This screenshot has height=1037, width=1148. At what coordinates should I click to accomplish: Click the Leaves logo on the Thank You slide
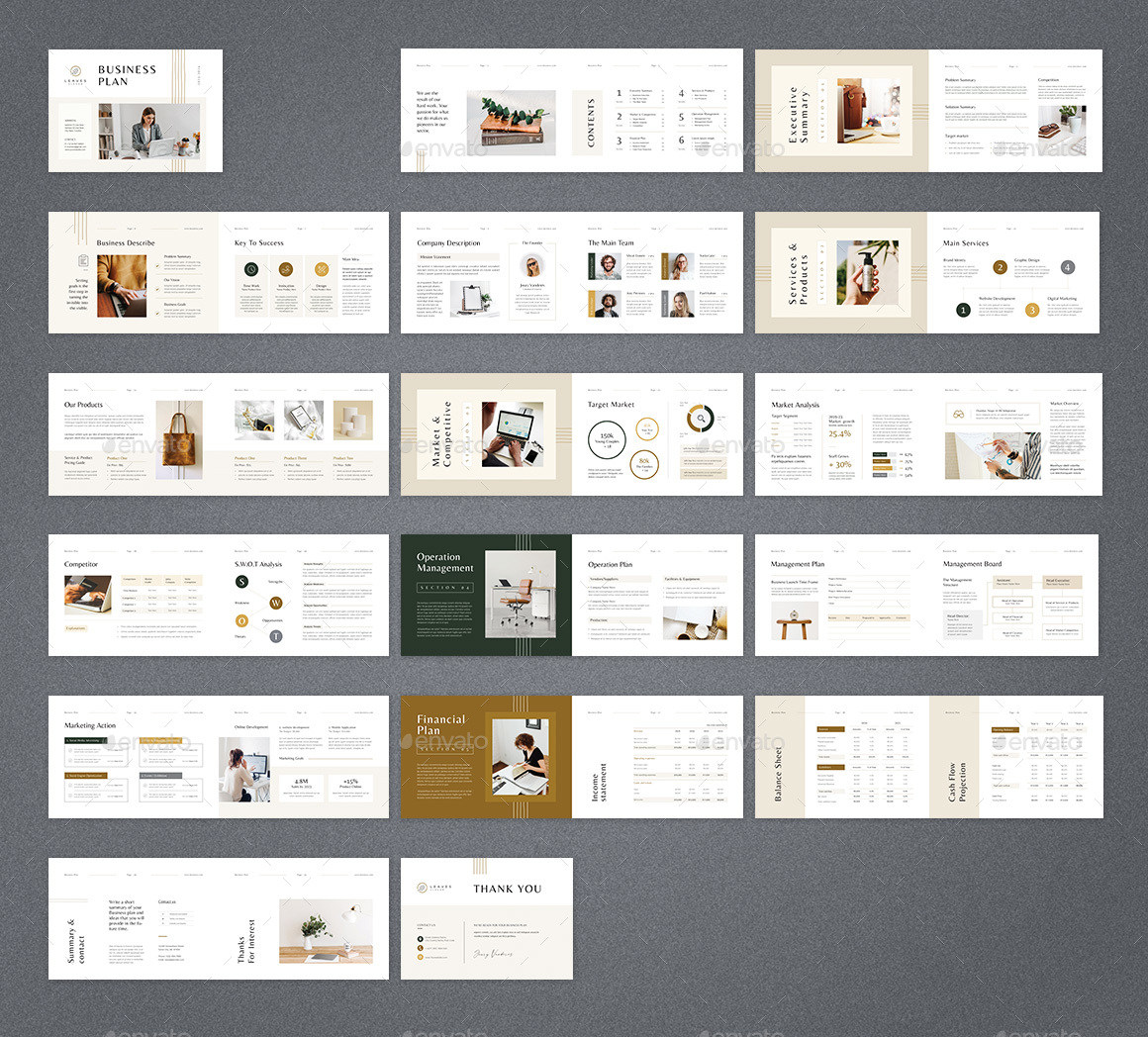423,889
